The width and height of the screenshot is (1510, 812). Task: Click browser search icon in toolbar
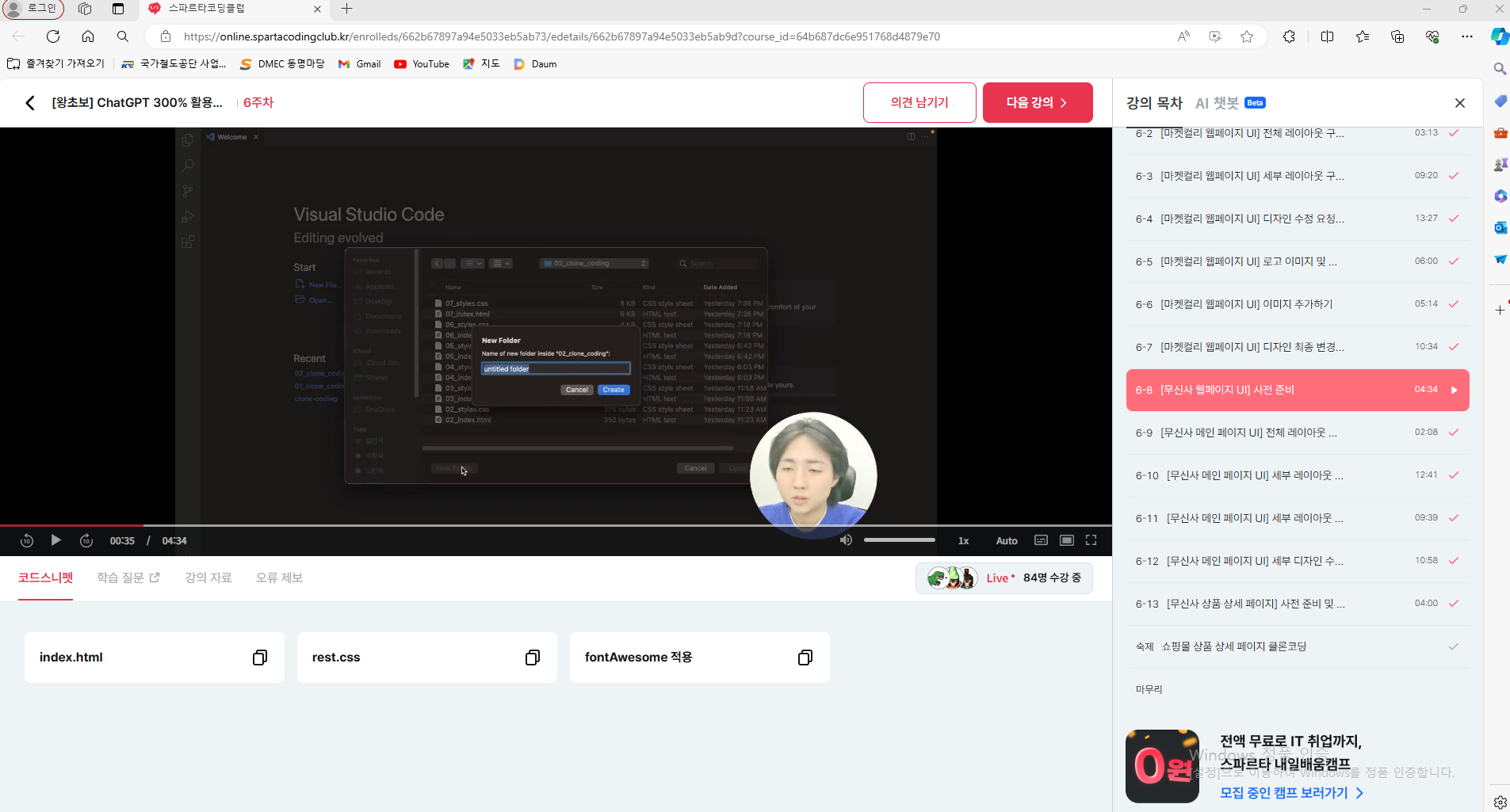(122, 36)
